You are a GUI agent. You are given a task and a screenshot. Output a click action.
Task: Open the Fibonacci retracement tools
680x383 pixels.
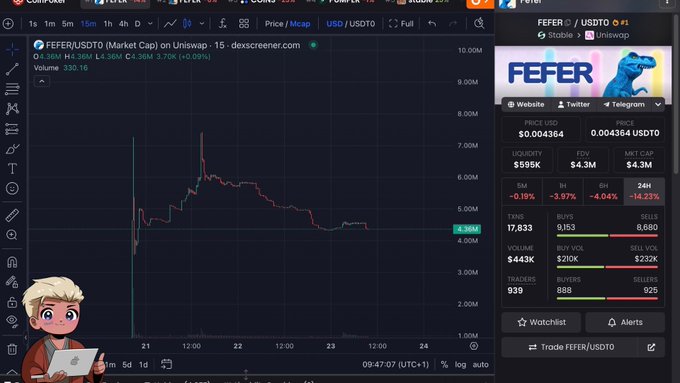(12, 89)
